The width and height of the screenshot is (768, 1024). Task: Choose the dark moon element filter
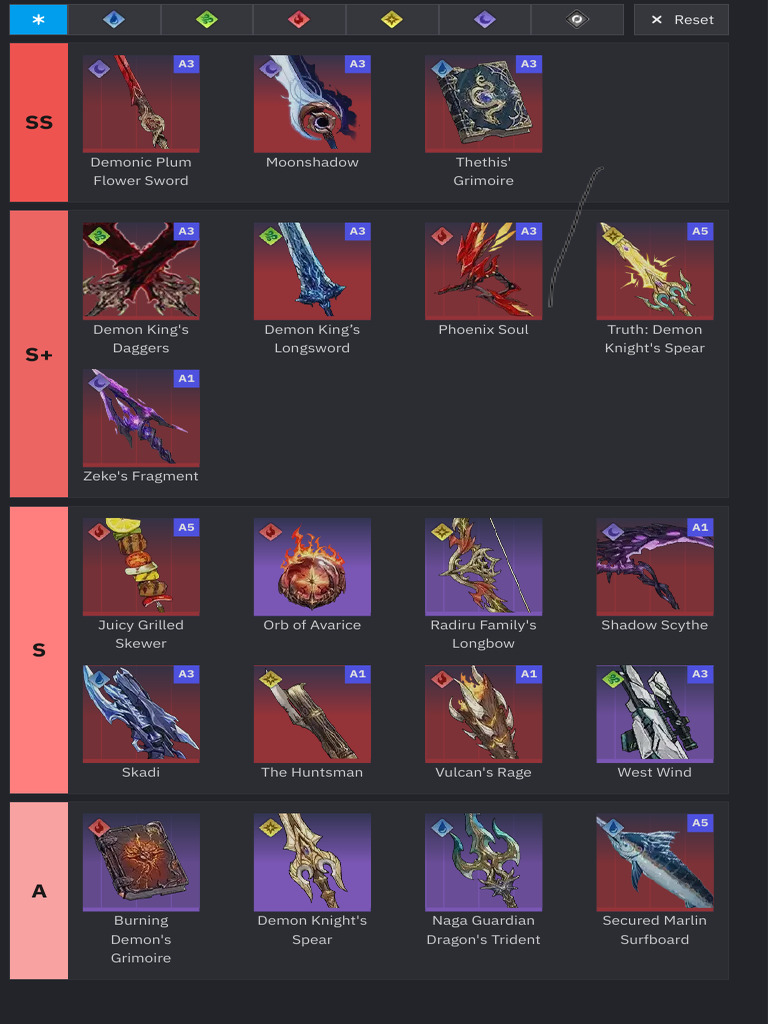[x=485, y=20]
